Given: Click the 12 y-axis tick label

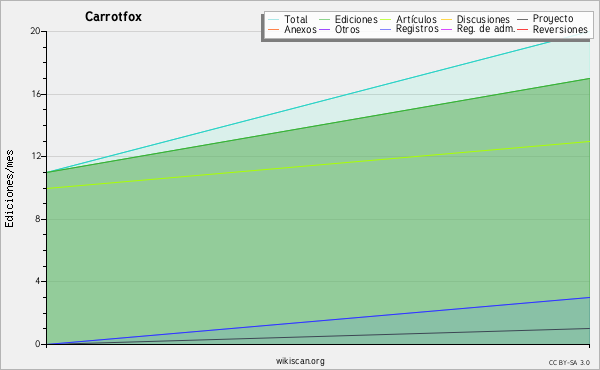Looking at the screenshot, I should 36,156.
